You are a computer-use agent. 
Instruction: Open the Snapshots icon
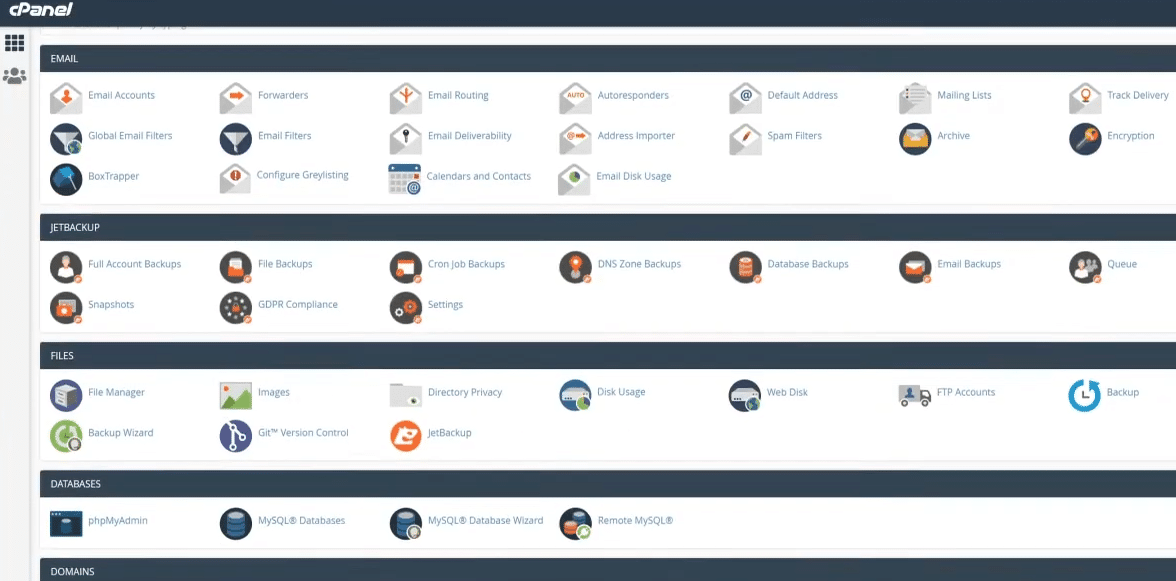(66, 307)
